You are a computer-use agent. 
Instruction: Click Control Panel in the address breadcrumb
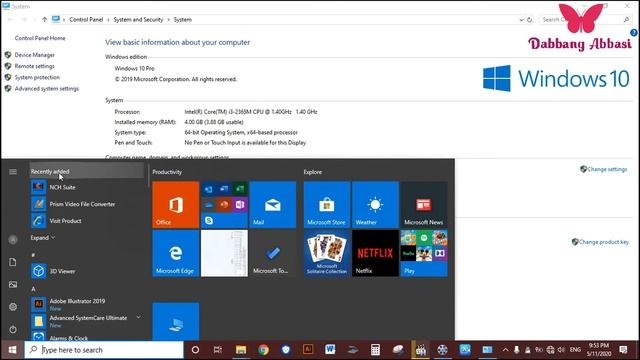[x=86, y=20]
